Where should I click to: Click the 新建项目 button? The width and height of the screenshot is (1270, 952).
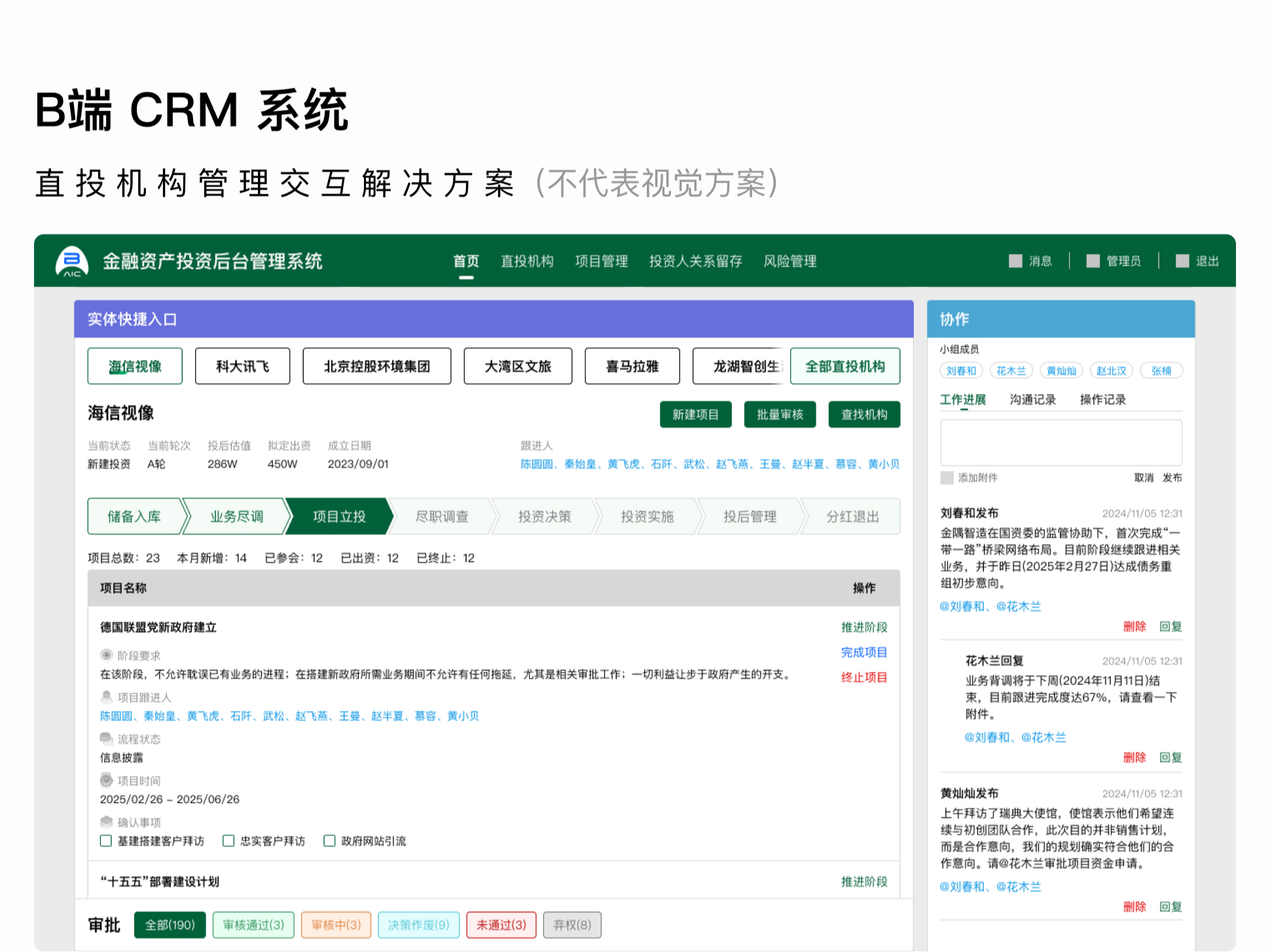[695, 414]
